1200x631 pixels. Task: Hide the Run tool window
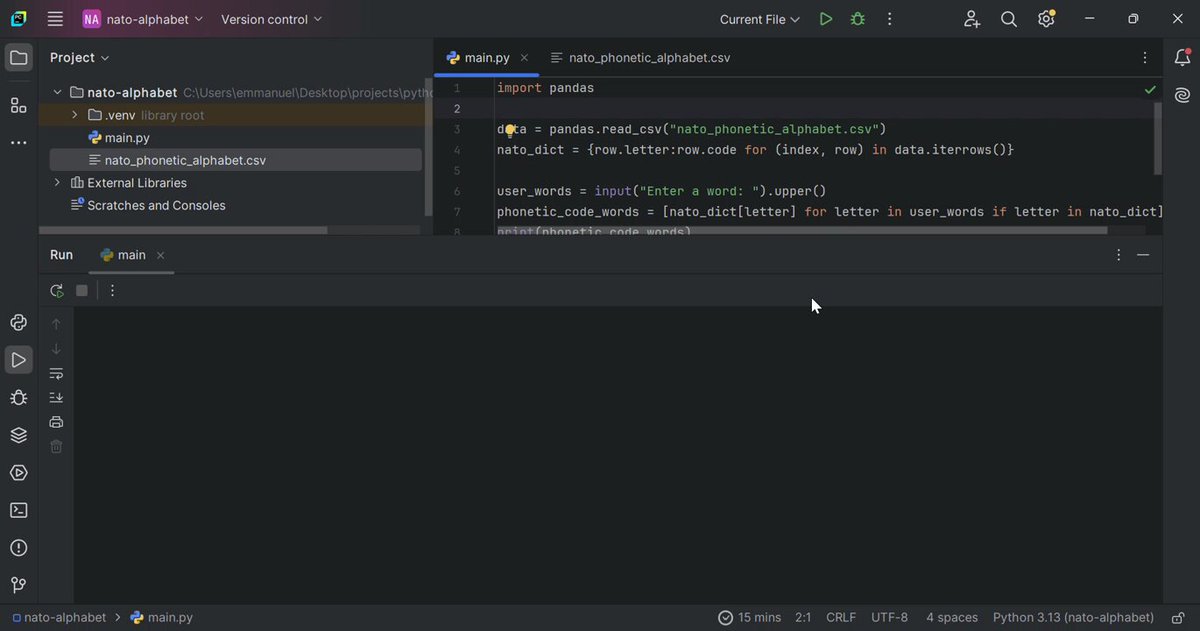tap(1143, 255)
